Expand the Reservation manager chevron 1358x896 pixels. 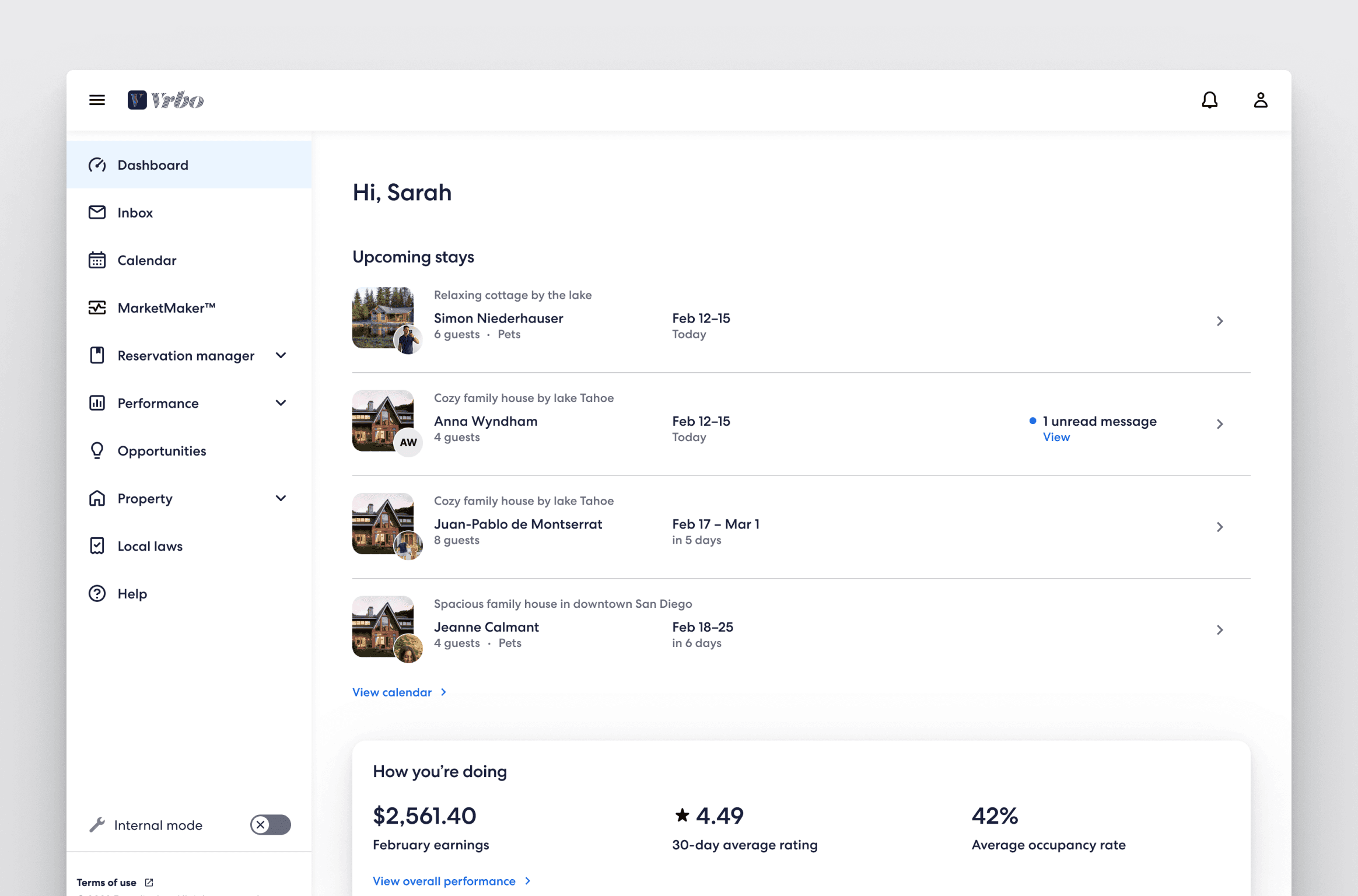pos(281,355)
